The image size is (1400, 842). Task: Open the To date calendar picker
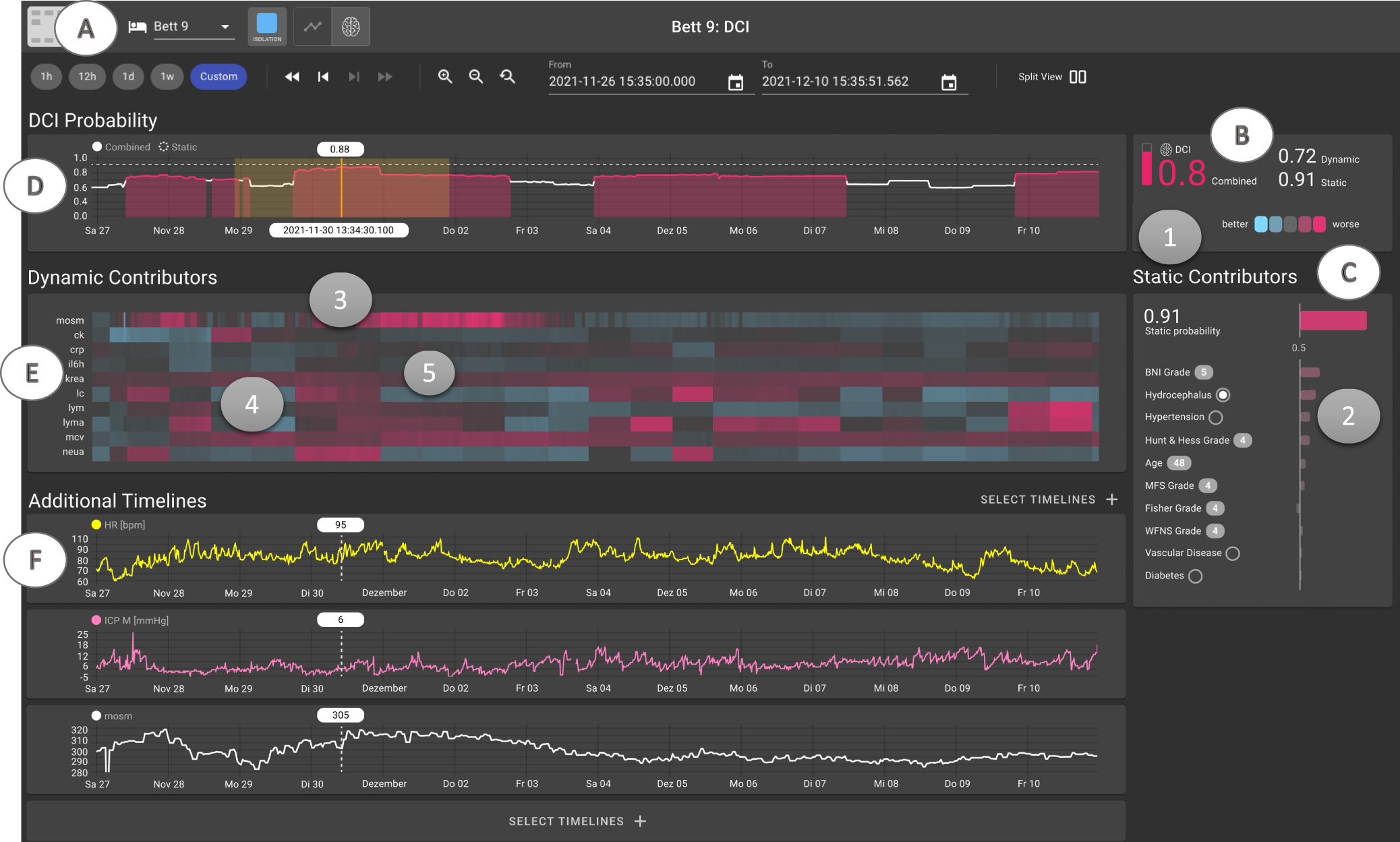(x=949, y=82)
